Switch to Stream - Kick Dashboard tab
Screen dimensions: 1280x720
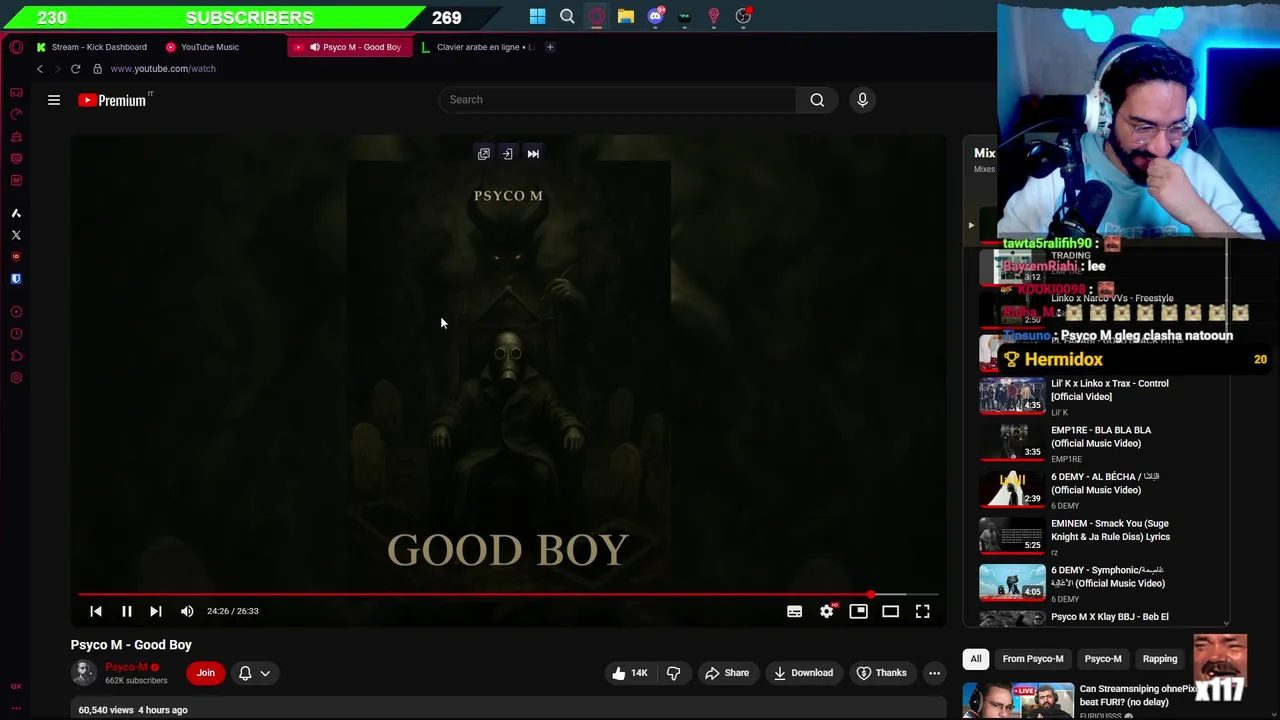(x=91, y=47)
